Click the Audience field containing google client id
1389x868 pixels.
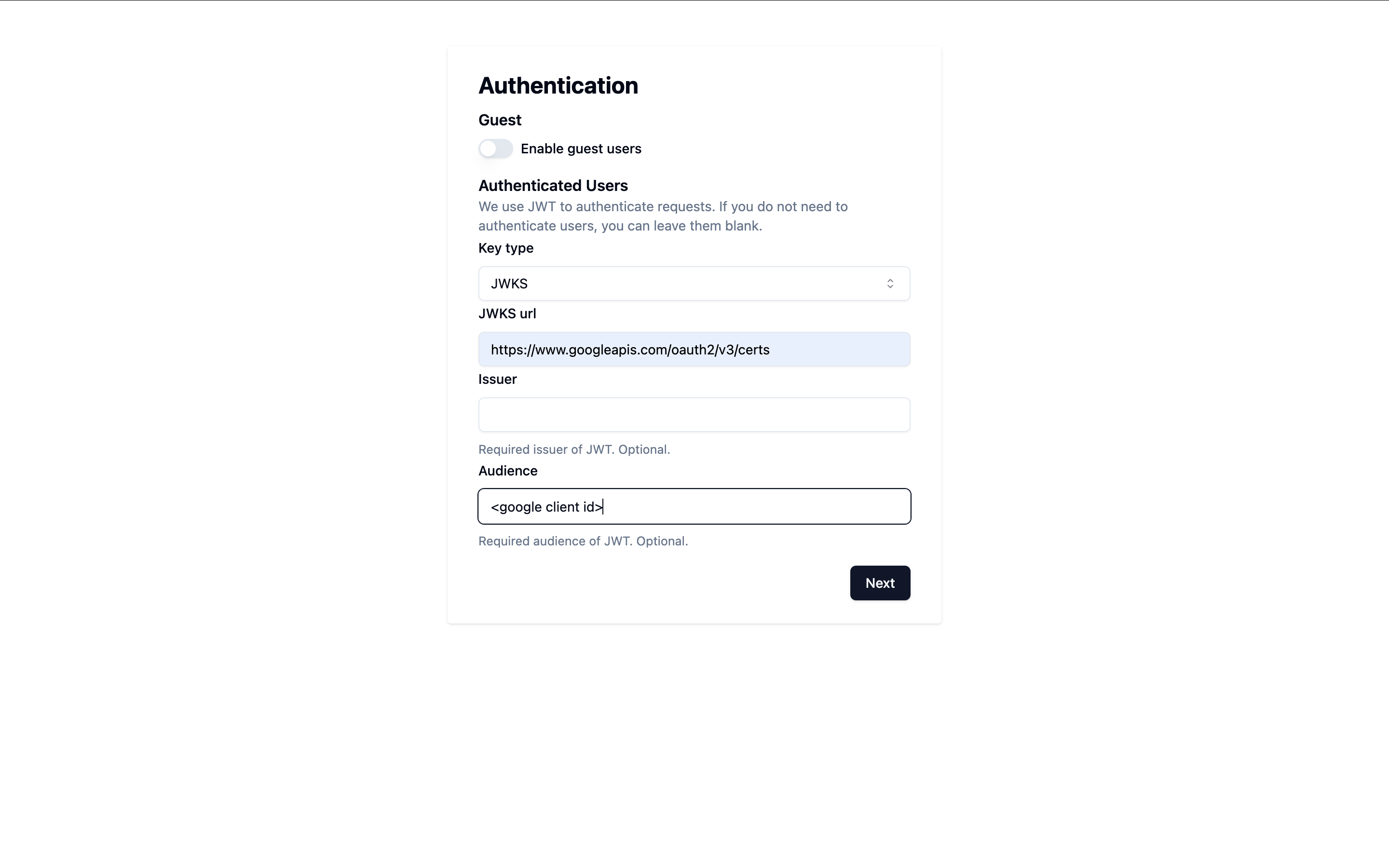[694, 506]
